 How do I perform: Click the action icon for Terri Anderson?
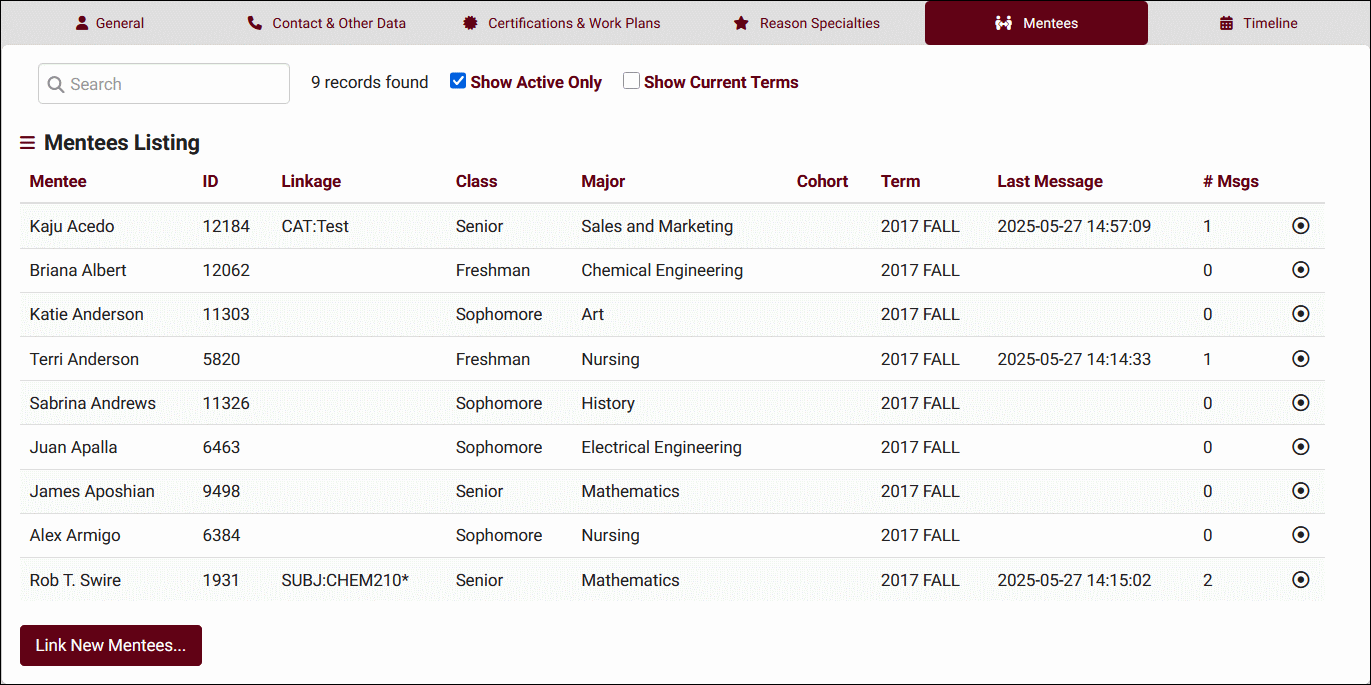coord(1300,359)
